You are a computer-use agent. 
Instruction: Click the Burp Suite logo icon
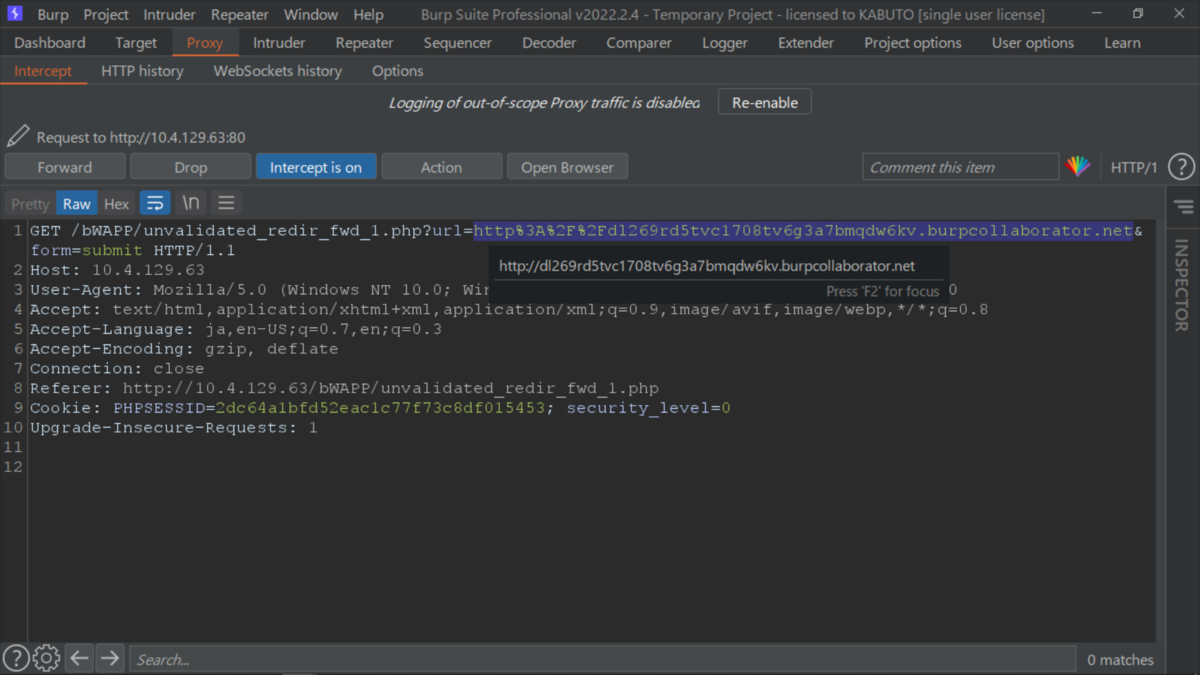pos(15,14)
